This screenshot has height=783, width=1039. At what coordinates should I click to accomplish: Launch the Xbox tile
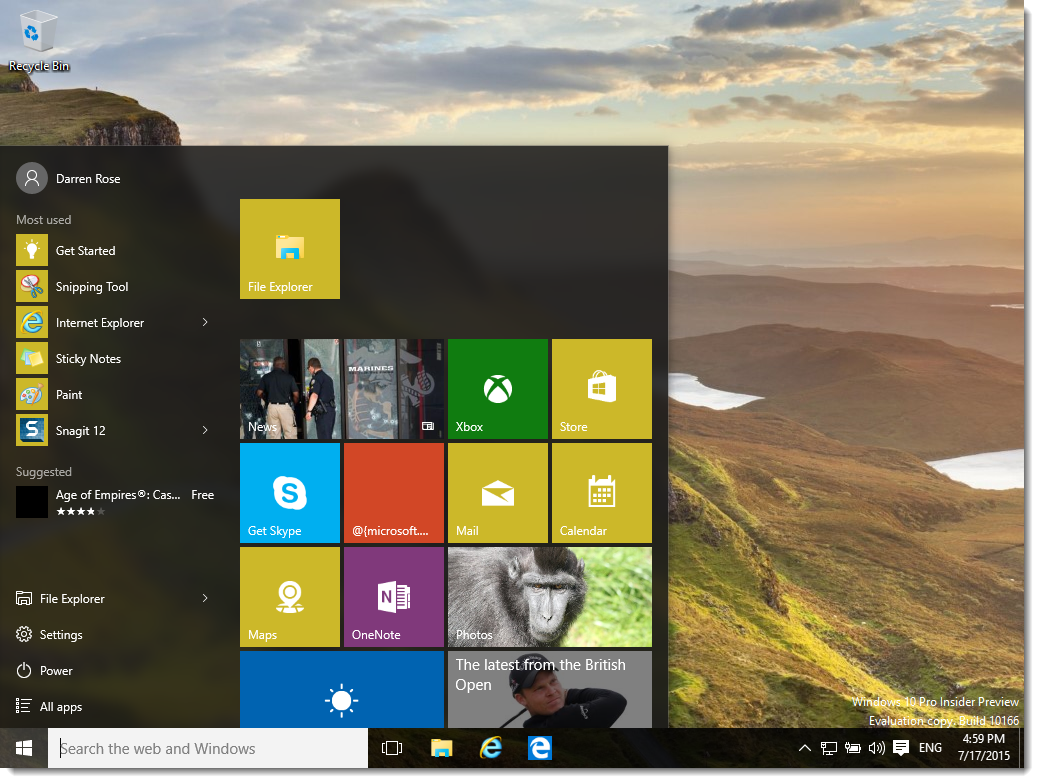click(x=497, y=389)
